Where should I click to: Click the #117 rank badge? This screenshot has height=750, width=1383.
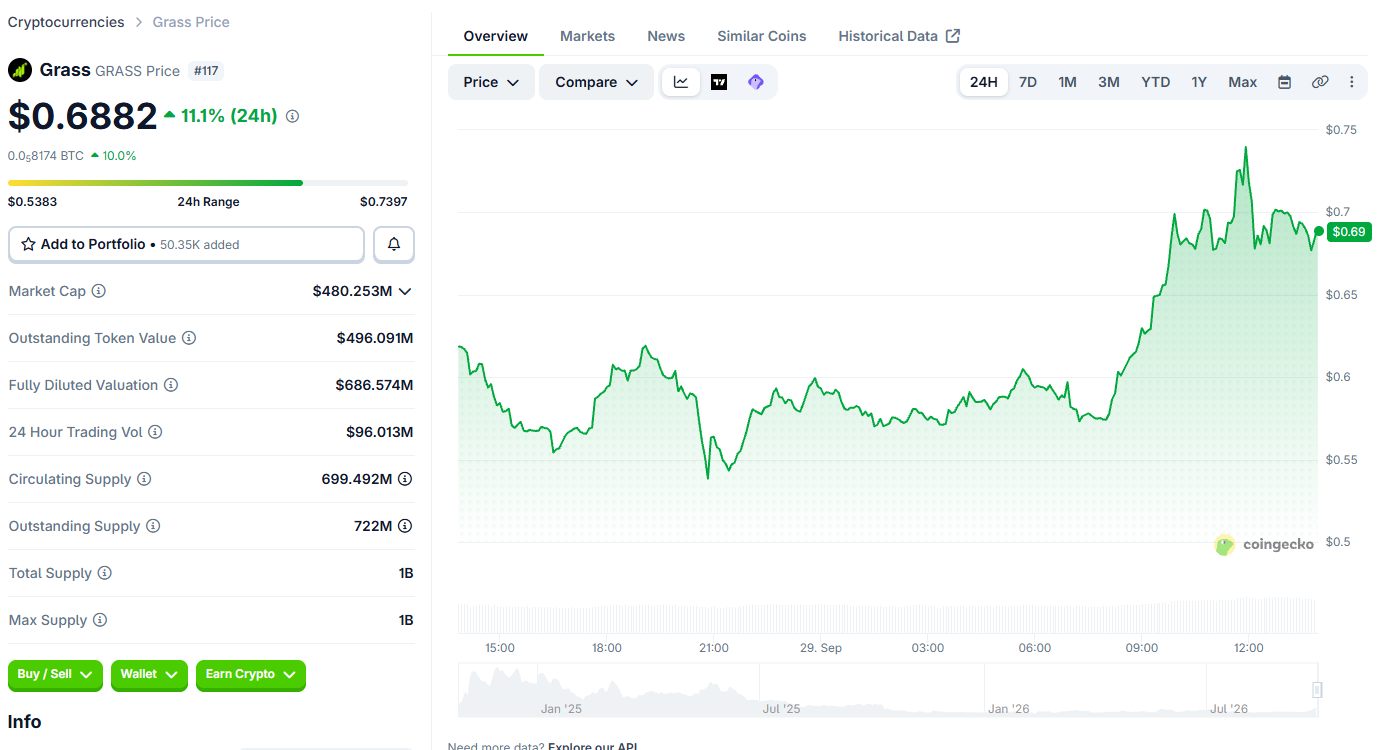pos(206,71)
